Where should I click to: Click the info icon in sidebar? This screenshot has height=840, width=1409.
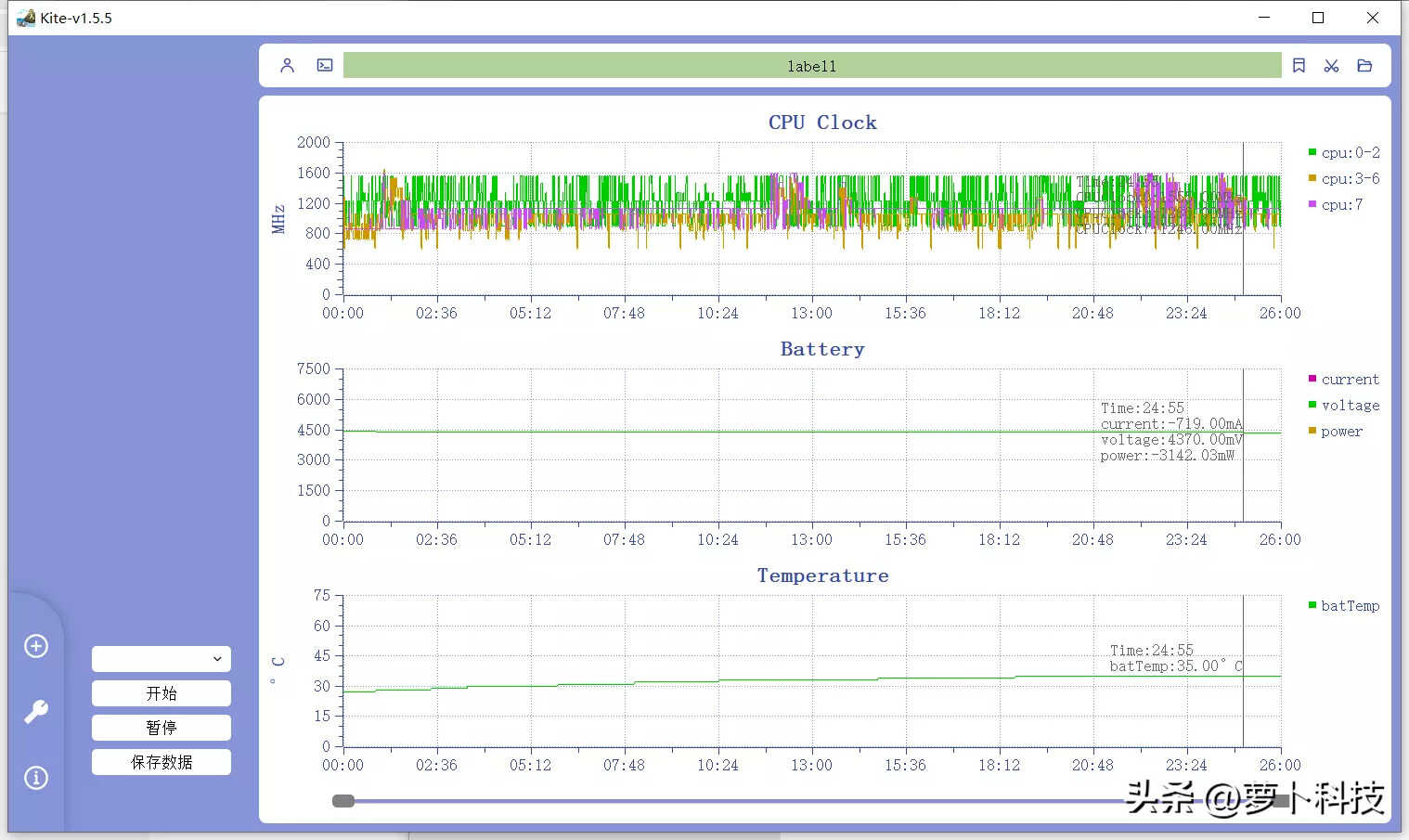coord(36,778)
